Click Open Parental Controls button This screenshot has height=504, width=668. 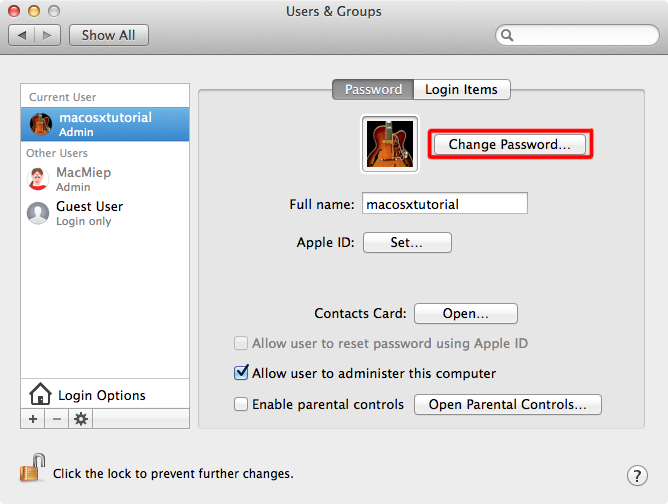[x=508, y=404]
